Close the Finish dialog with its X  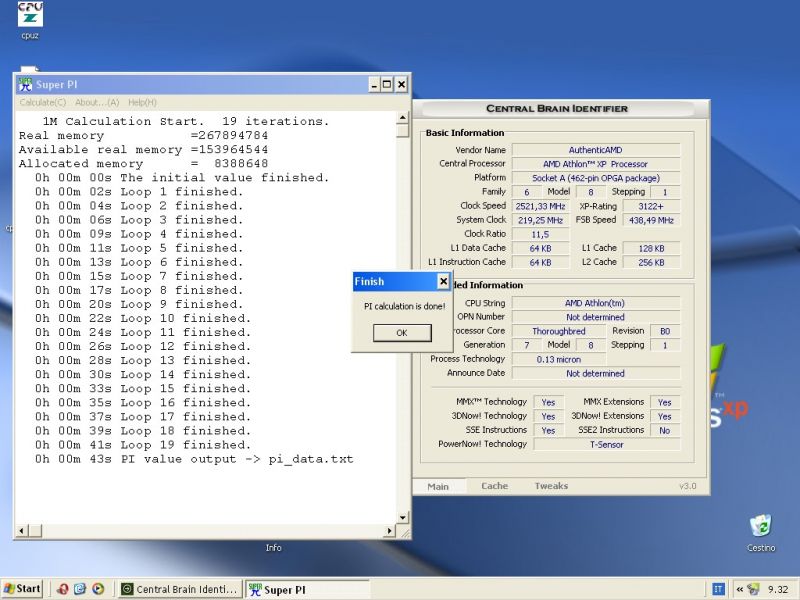click(x=443, y=281)
